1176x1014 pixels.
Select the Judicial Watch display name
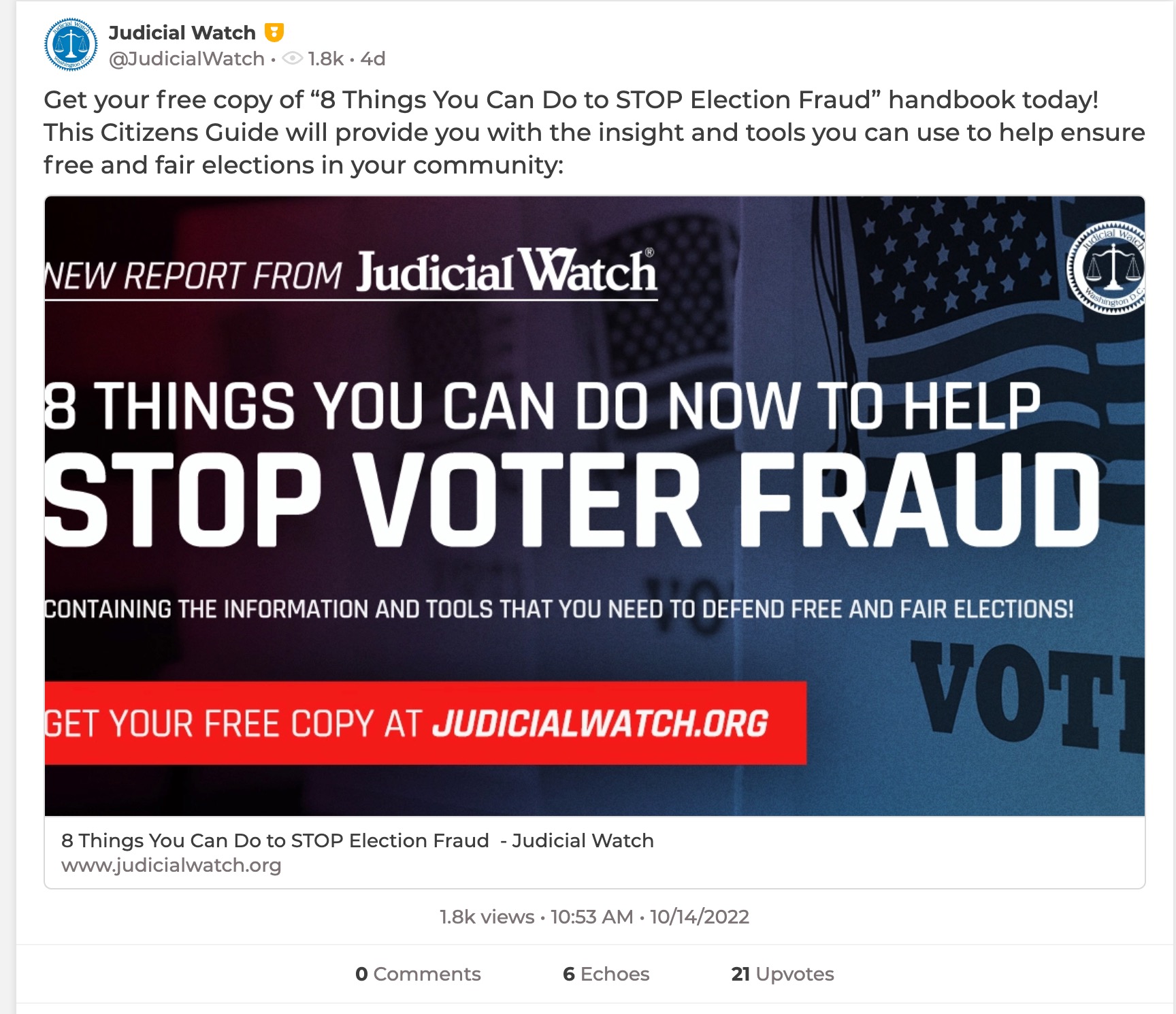[183, 31]
